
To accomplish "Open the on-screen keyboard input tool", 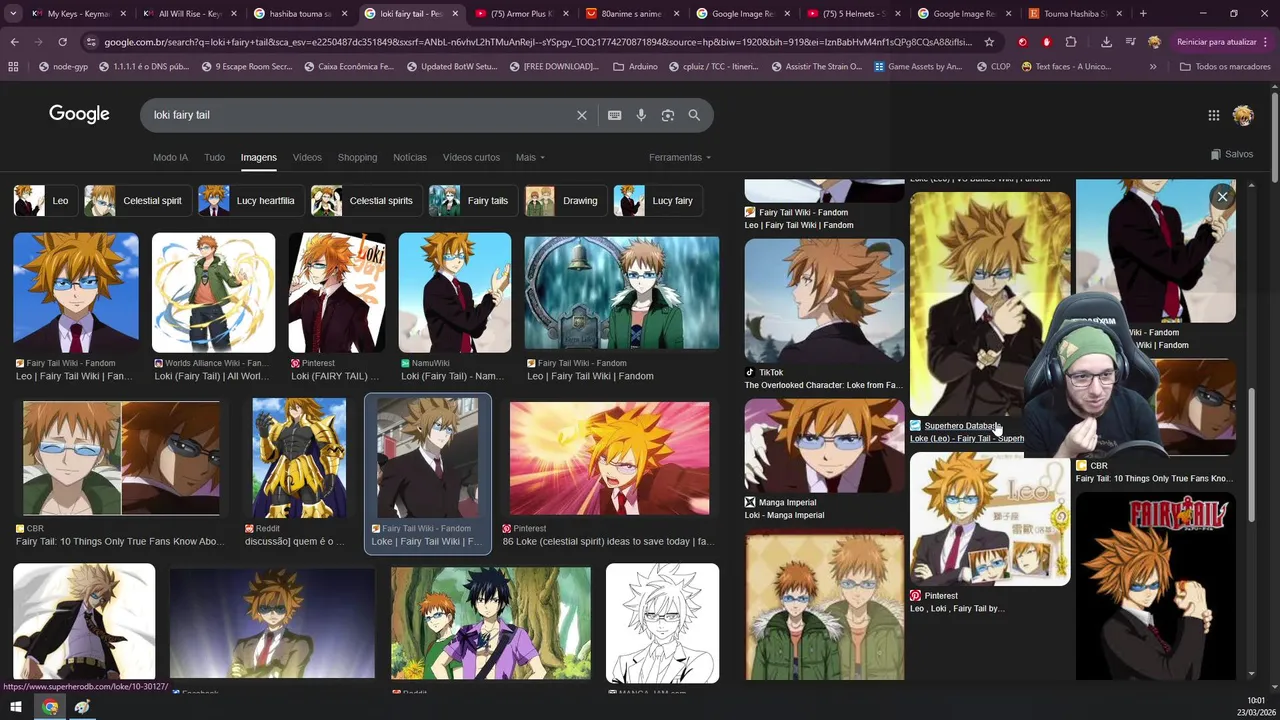I will (615, 115).
